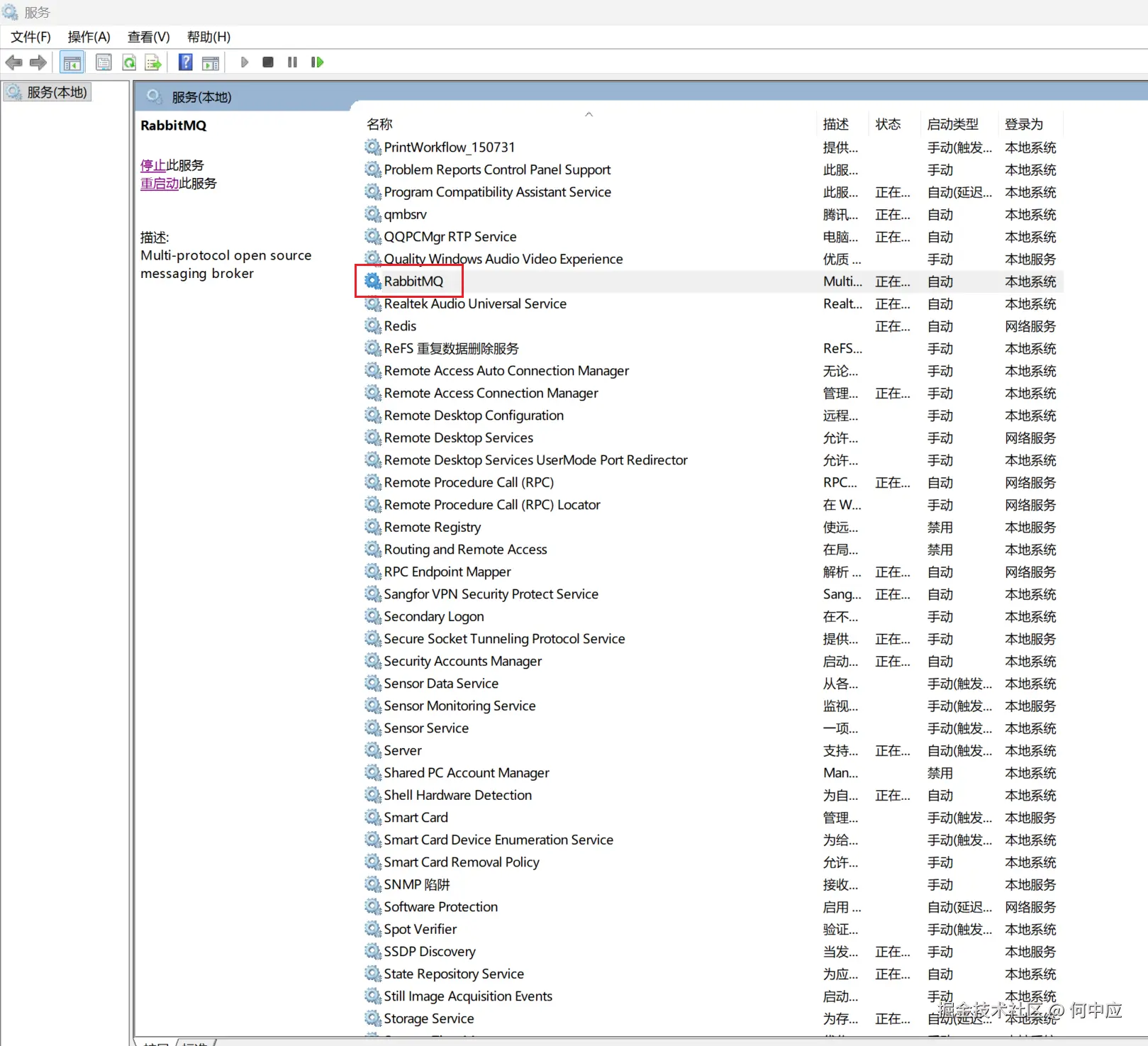Open the 查看(V) menu

pos(149,37)
